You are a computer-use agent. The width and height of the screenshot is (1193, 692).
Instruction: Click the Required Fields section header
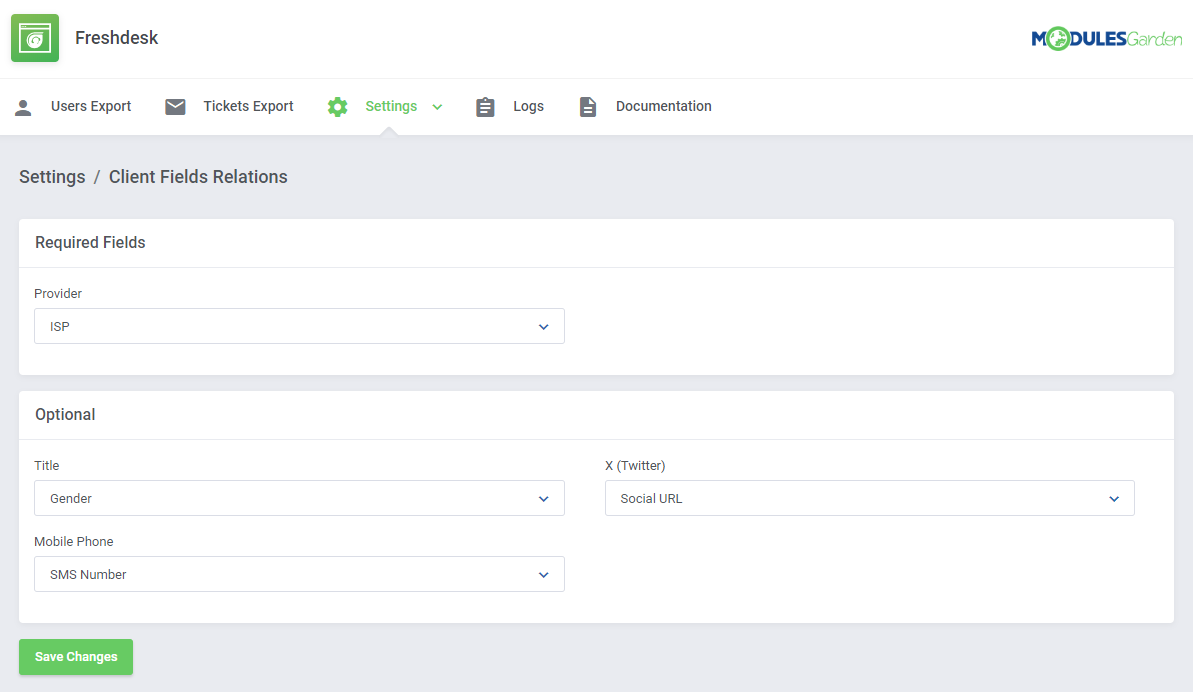[90, 242]
